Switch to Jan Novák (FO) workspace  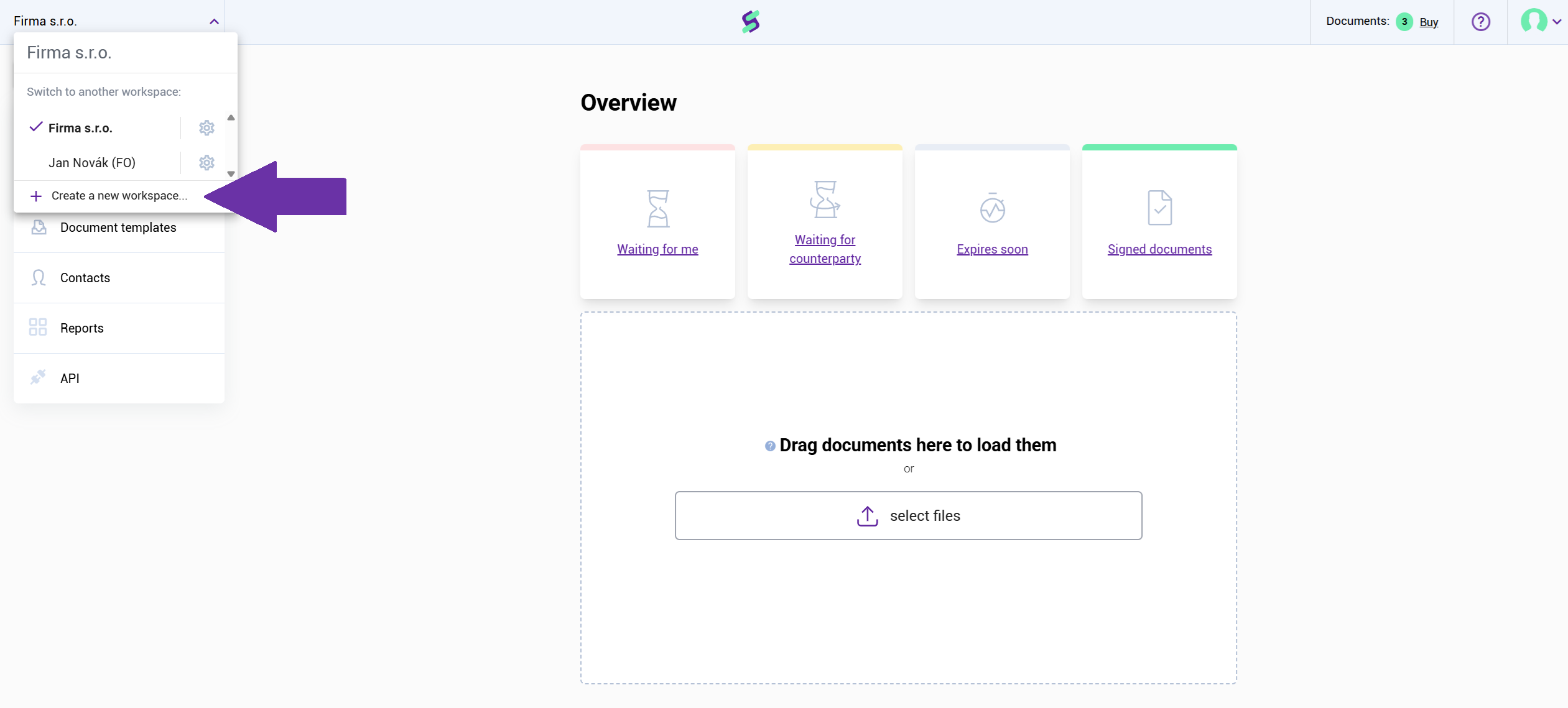[x=92, y=163]
